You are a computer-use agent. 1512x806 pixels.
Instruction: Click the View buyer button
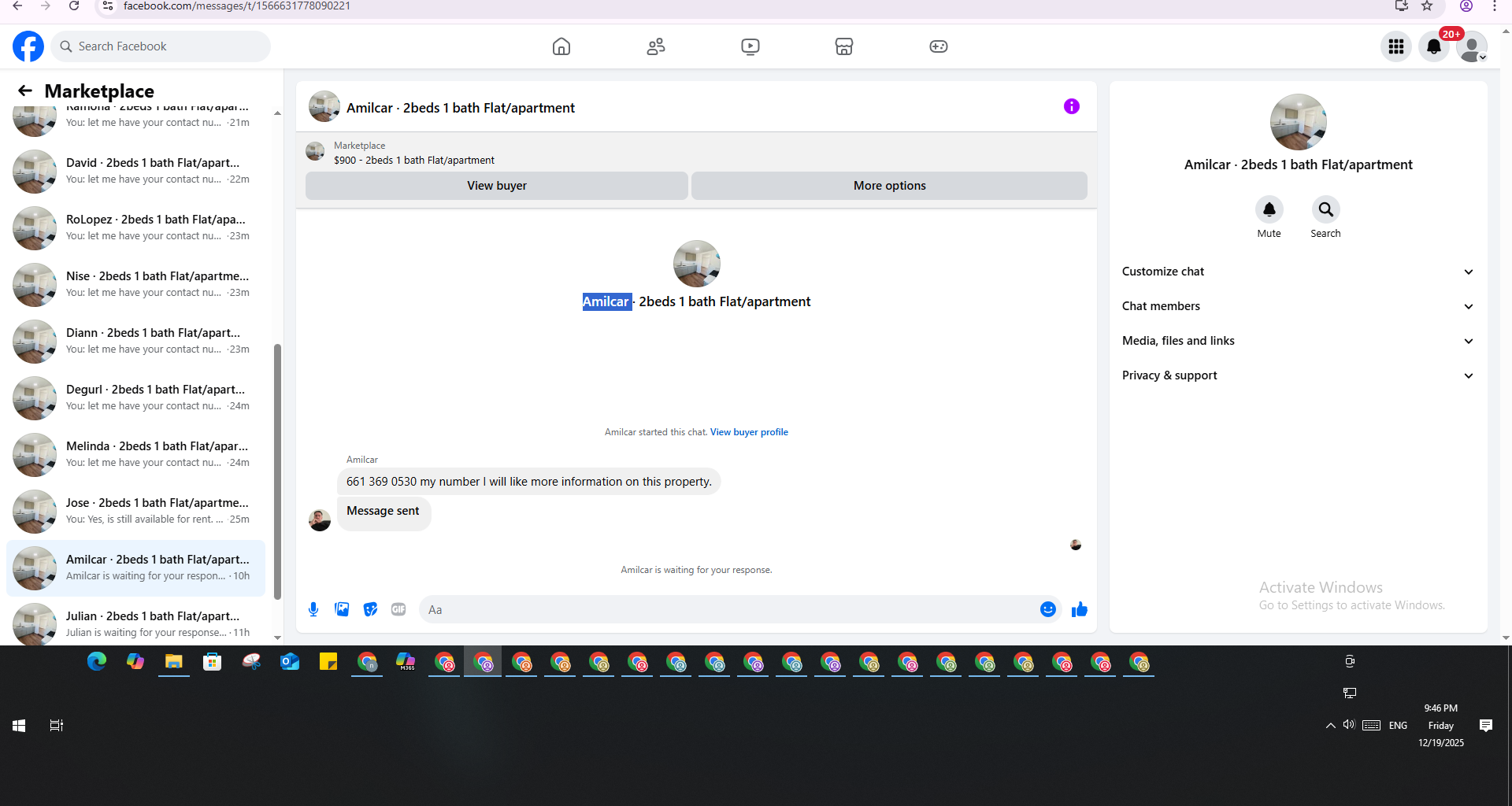(x=497, y=186)
